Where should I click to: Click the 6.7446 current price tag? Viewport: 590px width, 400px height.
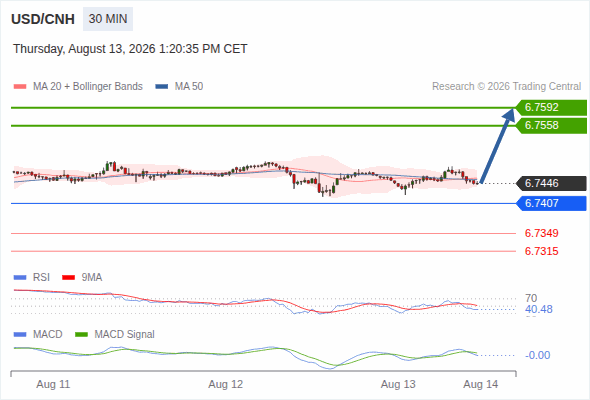[x=551, y=184]
